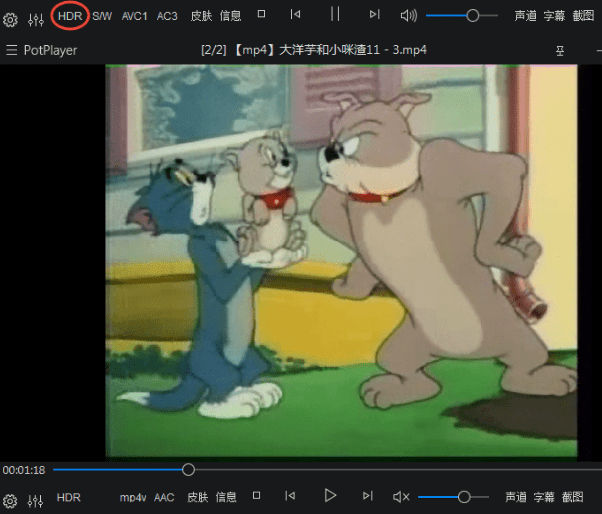Image resolution: width=602 pixels, height=514 pixels.
Task: Toggle HDR in the top toolbar
Action: (70, 16)
